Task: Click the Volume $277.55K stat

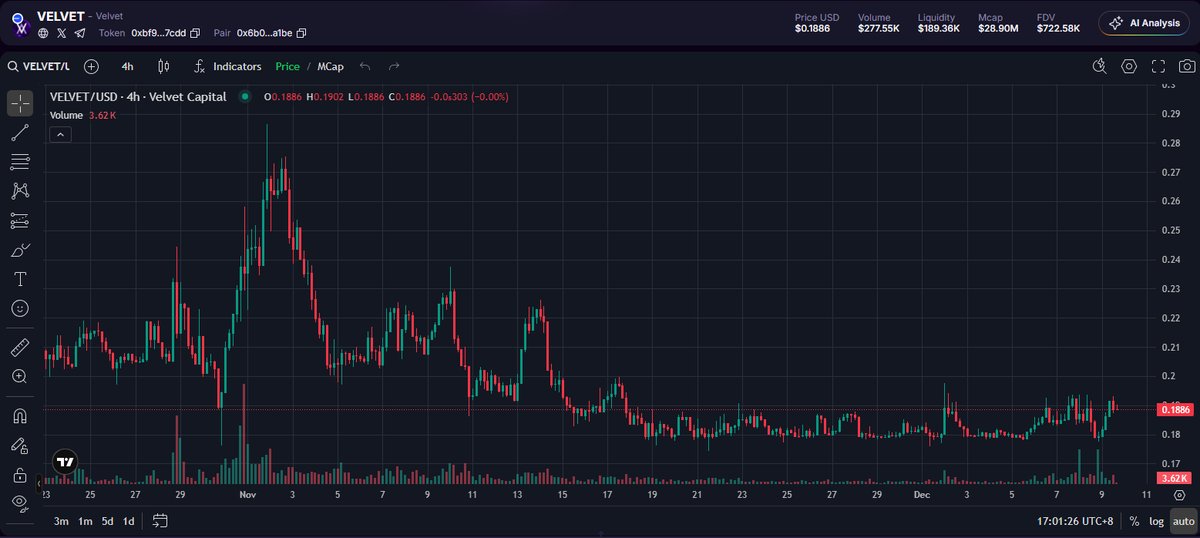Action: tap(879, 23)
